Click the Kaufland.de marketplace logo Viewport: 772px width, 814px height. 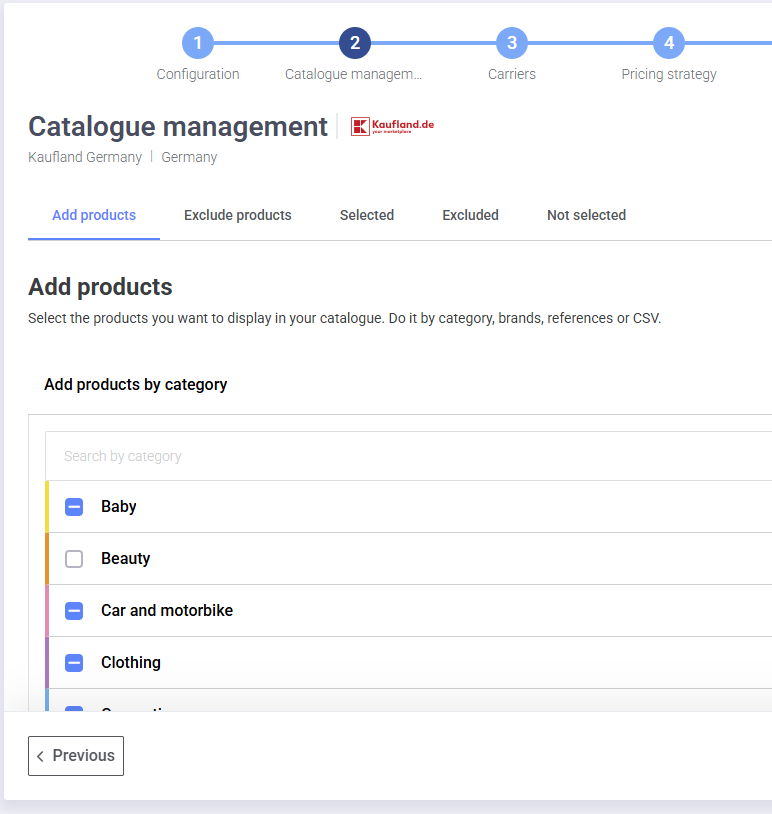click(x=392, y=126)
